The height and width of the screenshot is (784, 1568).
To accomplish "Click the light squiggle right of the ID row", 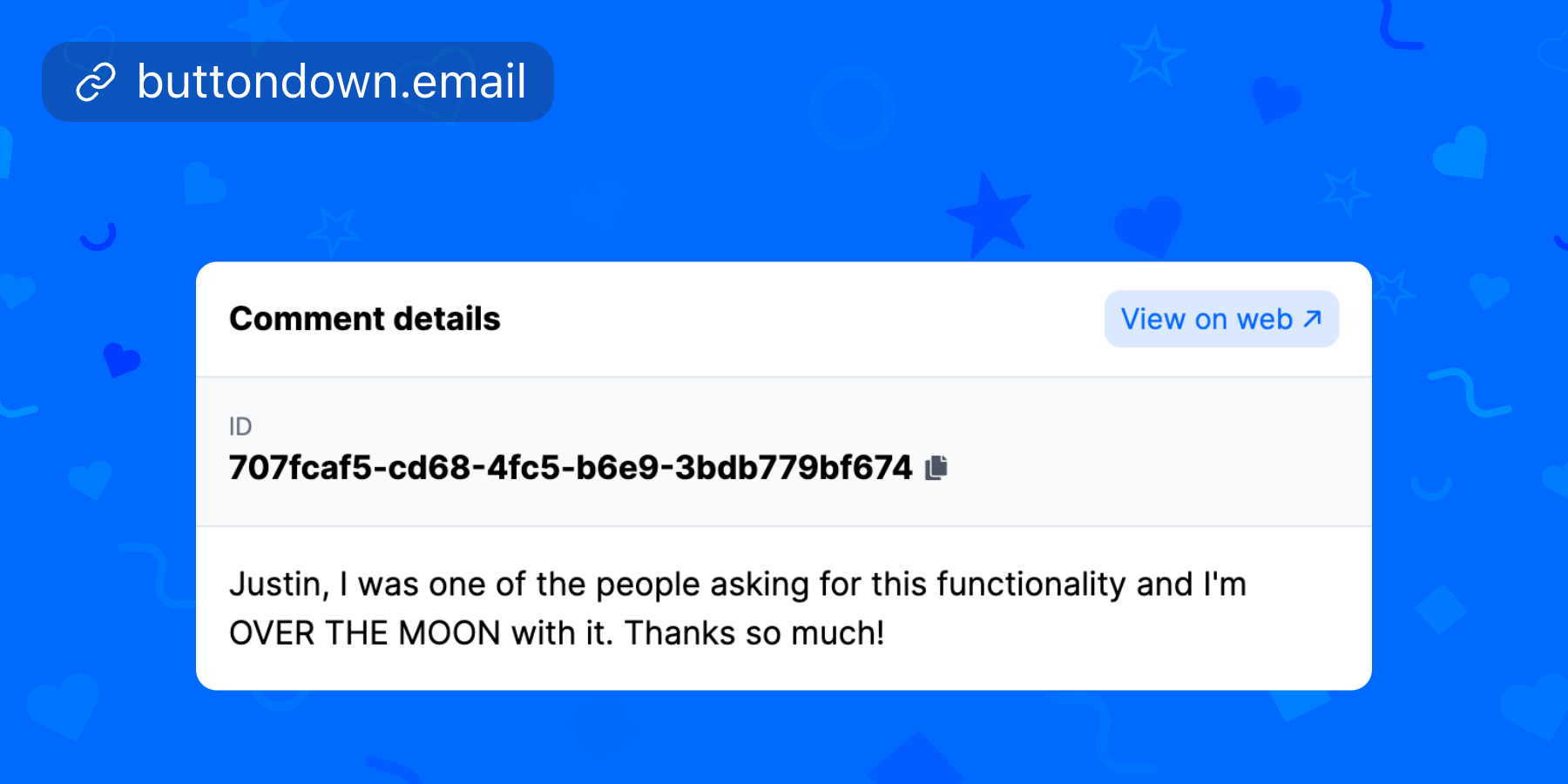I will [x=1469, y=393].
